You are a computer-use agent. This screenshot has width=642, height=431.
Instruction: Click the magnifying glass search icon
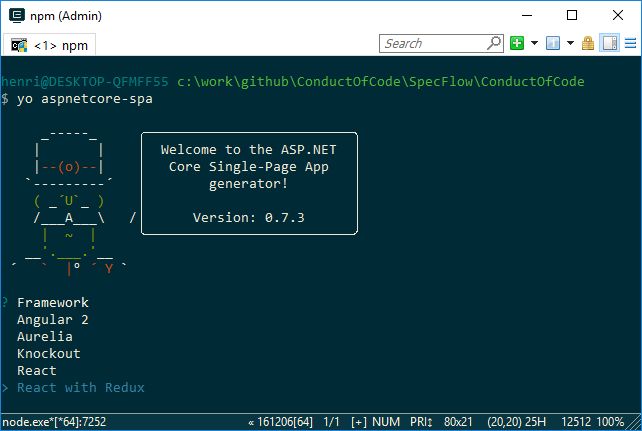click(494, 43)
